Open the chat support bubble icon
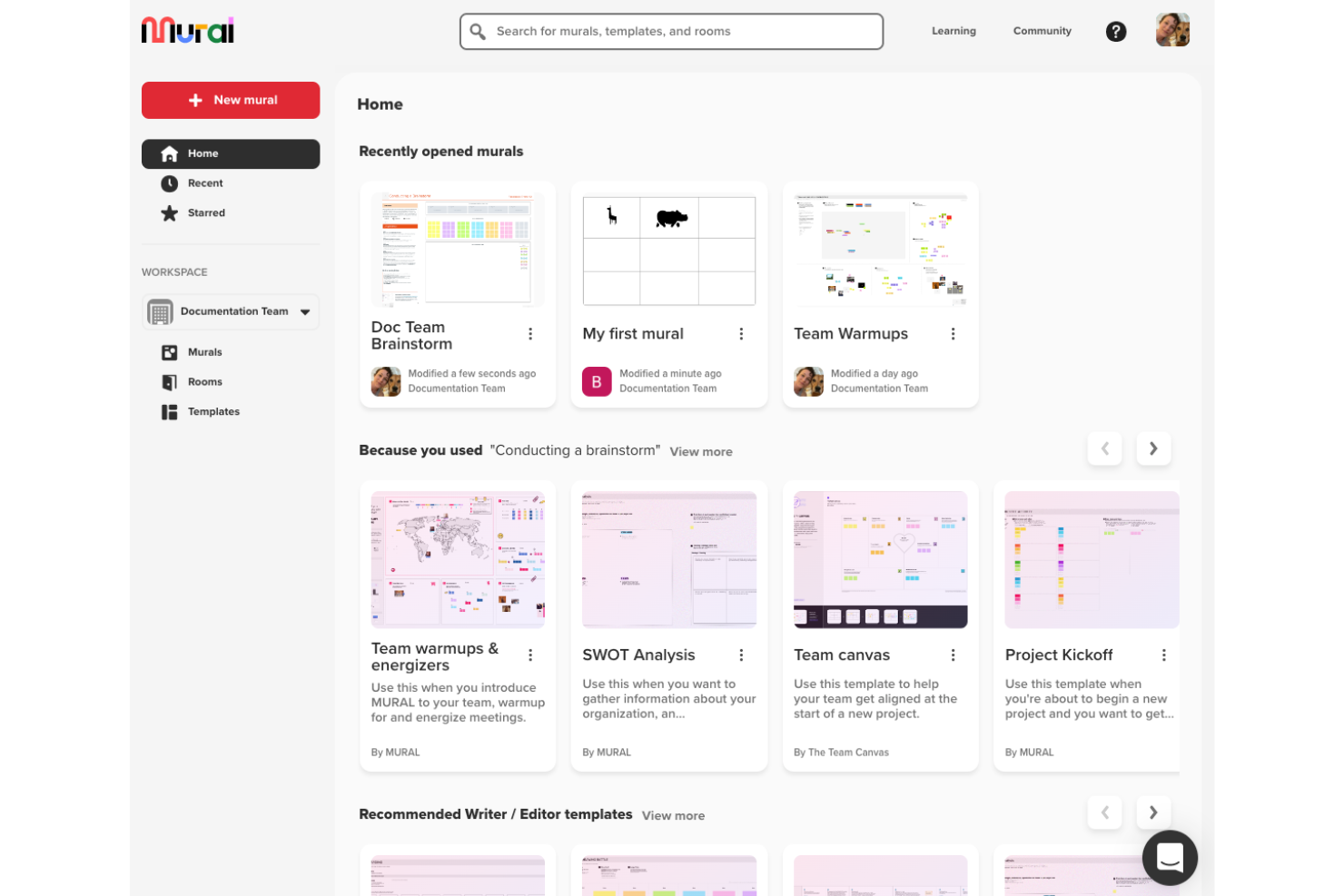Viewport: 1344px width, 896px height. [1170, 858]
